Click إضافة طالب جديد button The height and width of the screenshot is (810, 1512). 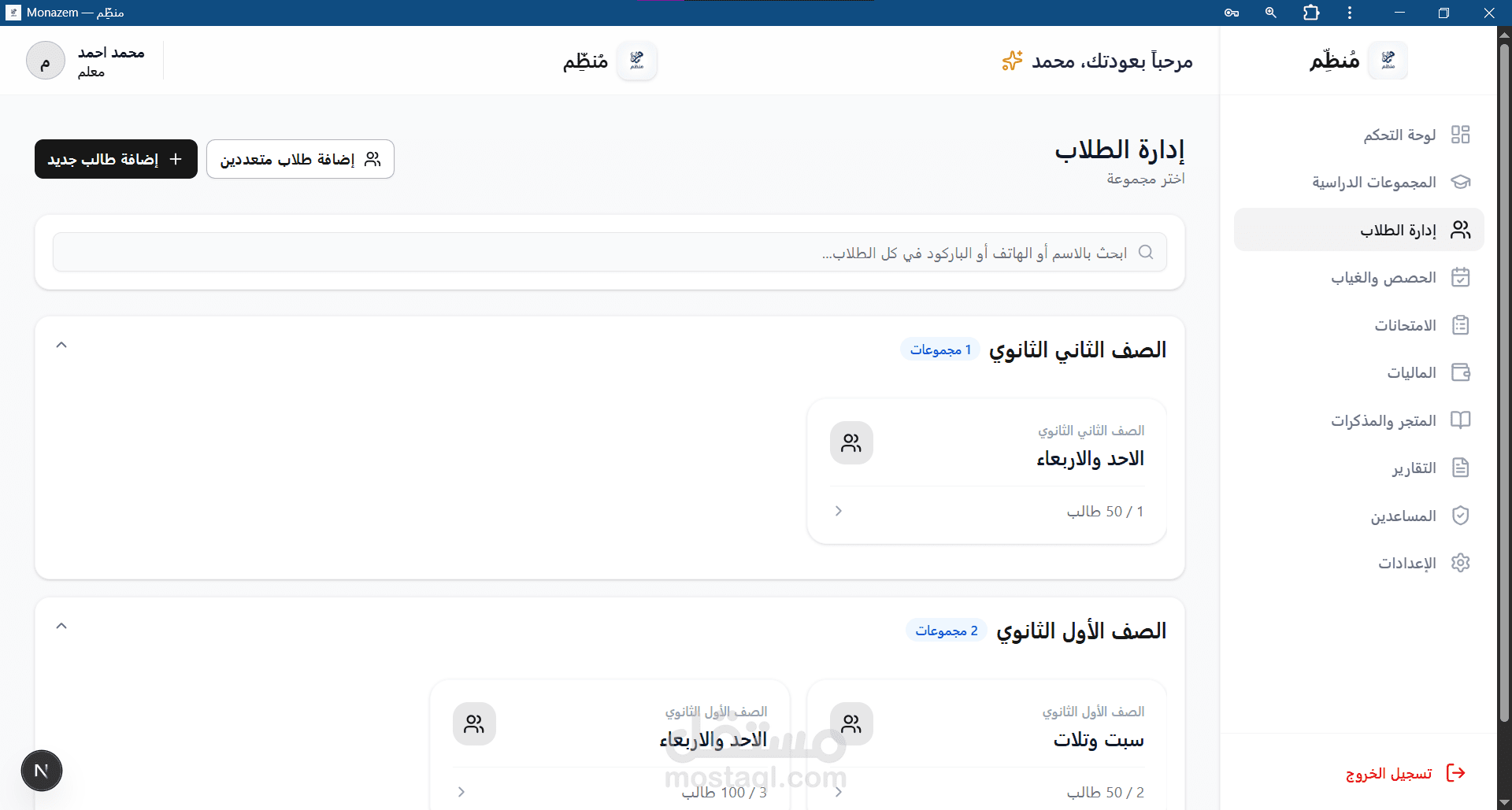point(116,159)
